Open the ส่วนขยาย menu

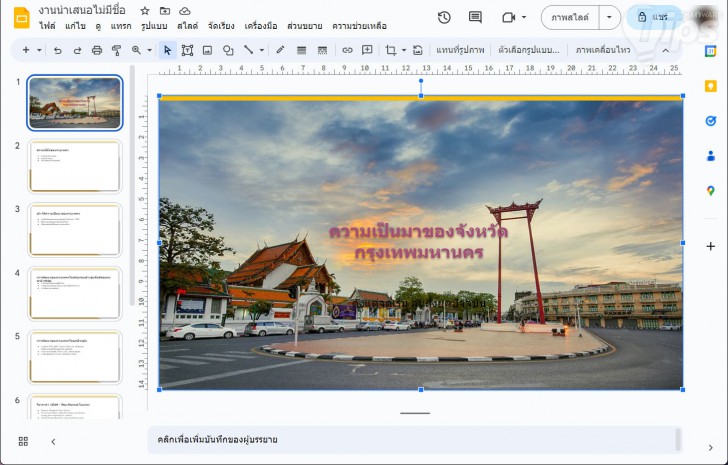coord(305,26)
